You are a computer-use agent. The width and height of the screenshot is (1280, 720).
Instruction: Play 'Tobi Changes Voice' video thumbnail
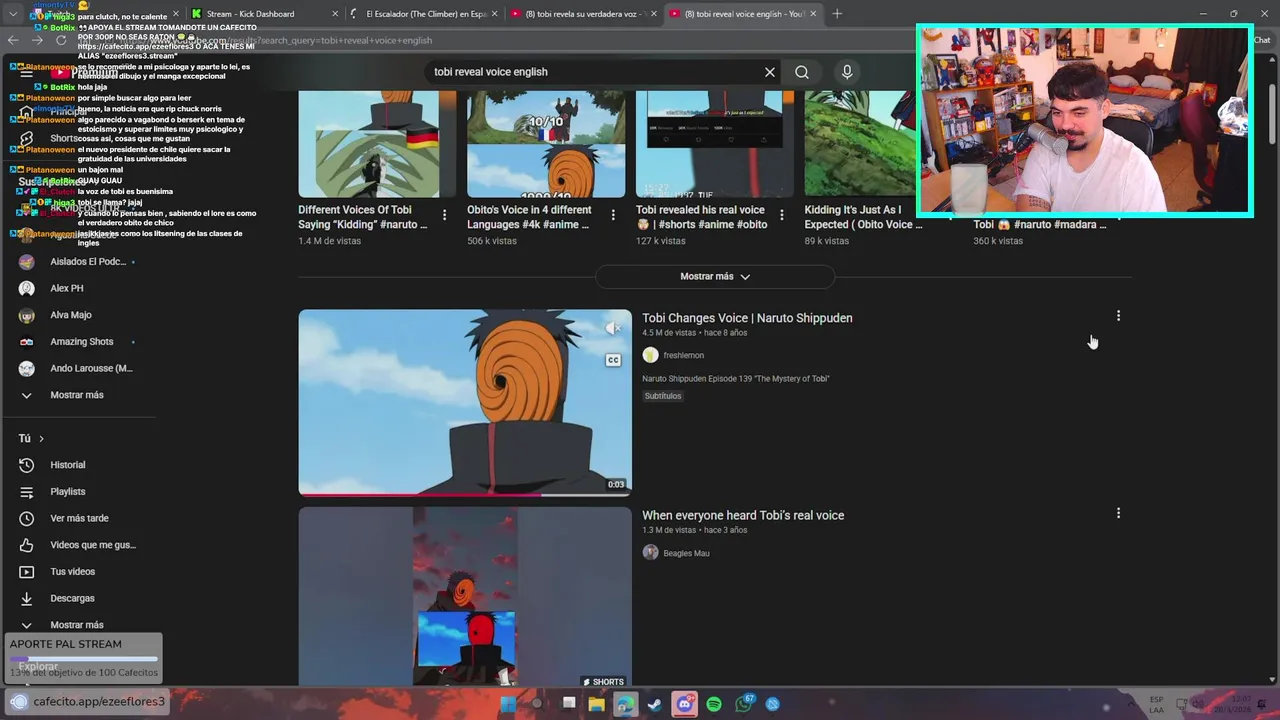click(x=465, y=402)
